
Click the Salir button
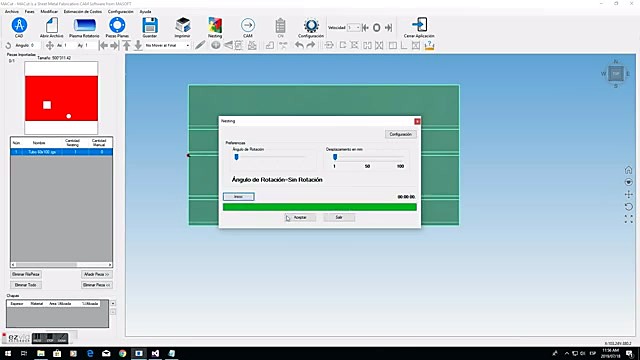[339, 218]
